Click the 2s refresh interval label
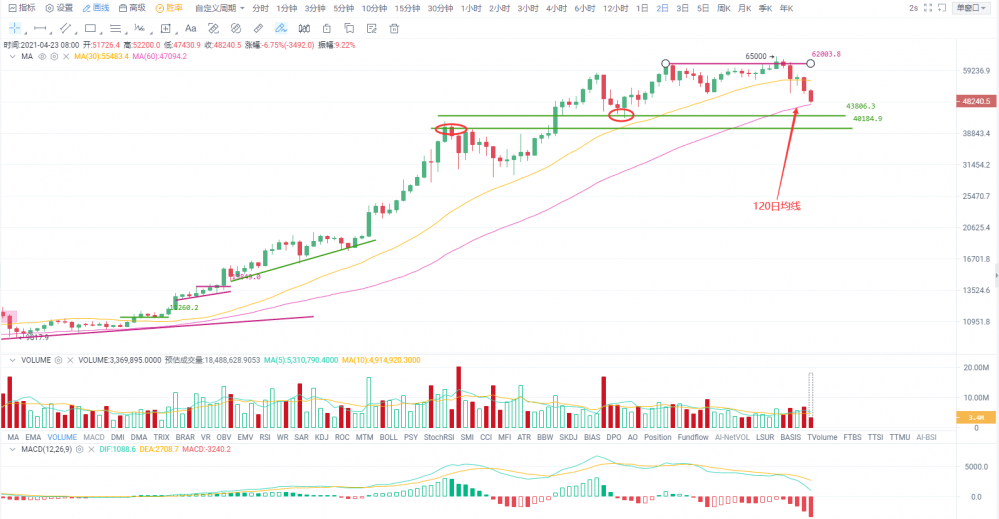Image resolution: width=999 pixels, height=519 pixels. pyautogui.click(x=913, y=8)
